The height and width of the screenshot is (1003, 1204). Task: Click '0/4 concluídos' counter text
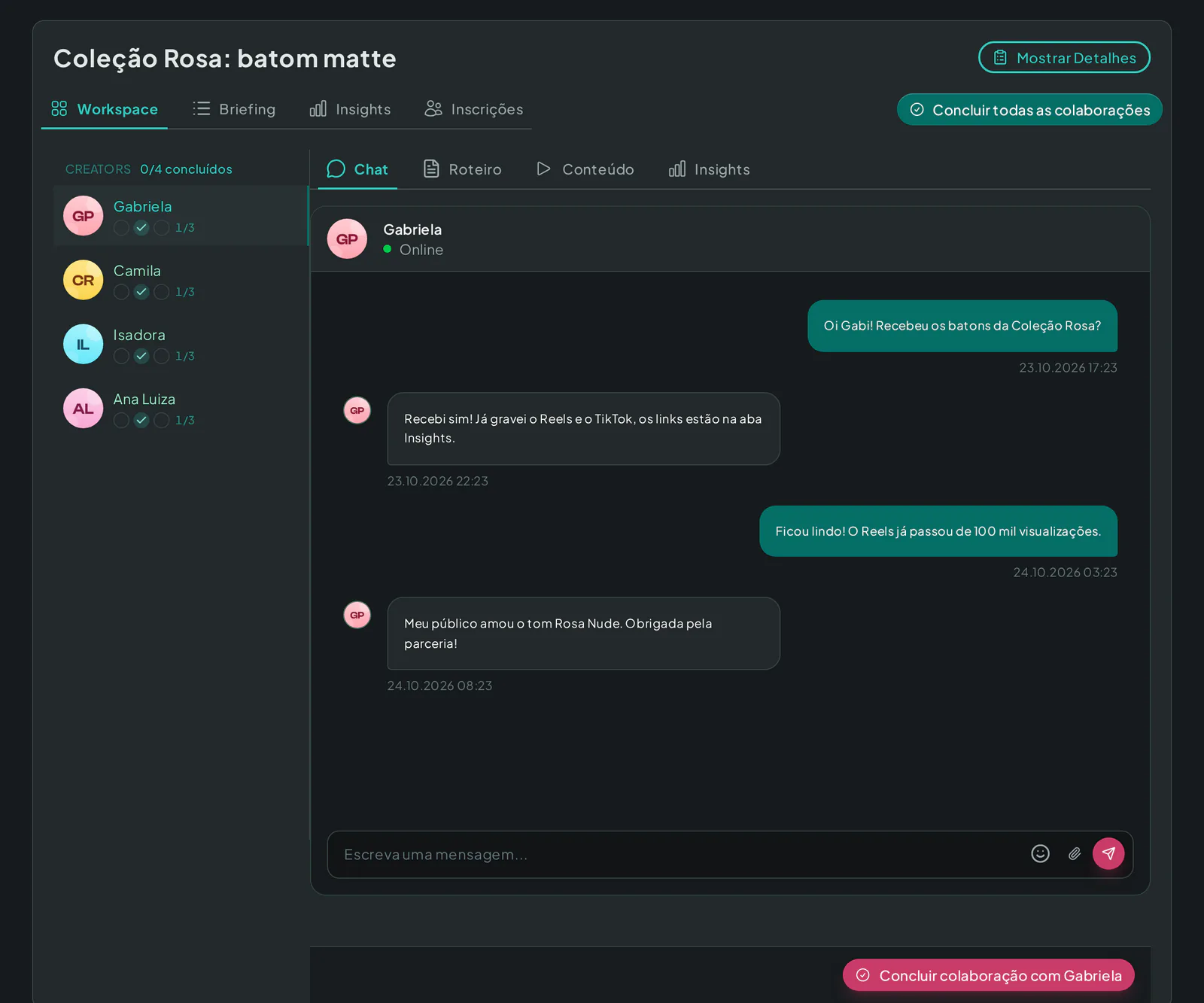[x=186, y=169]
